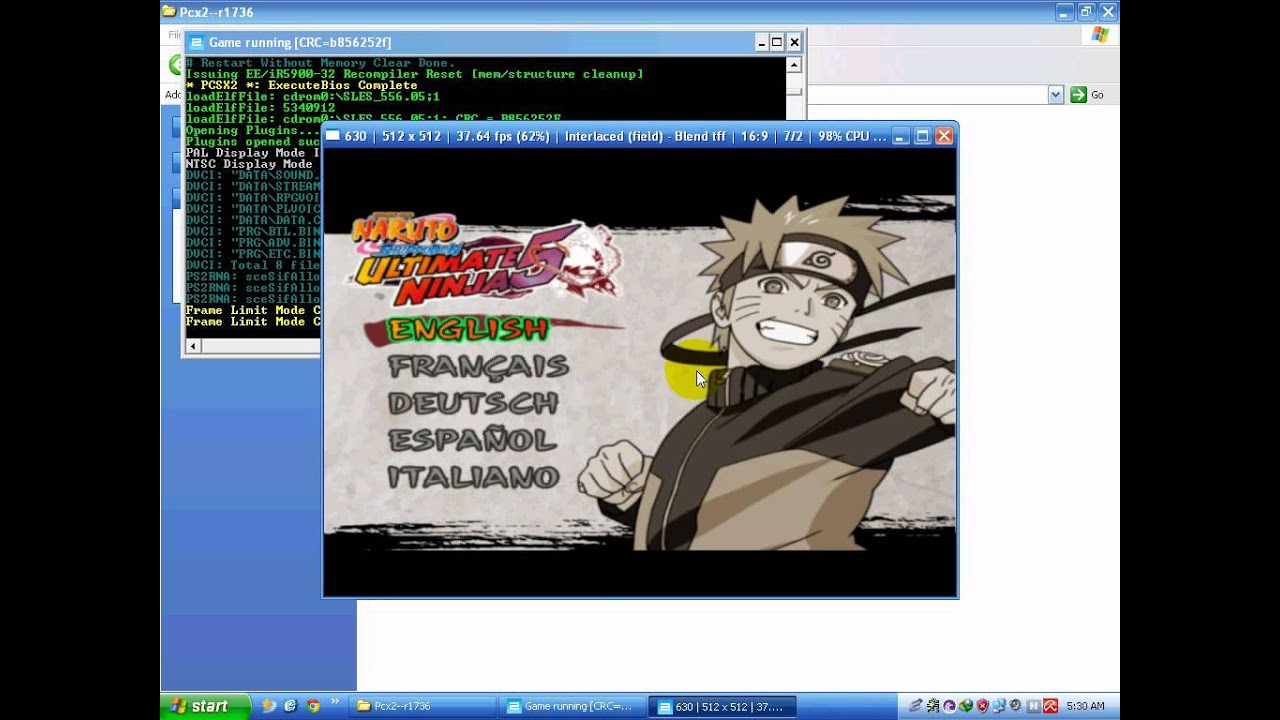Click the first quick launch icon beside Start
The width and height of the screenshot is (1280, 720).
[x=268, y=706]
